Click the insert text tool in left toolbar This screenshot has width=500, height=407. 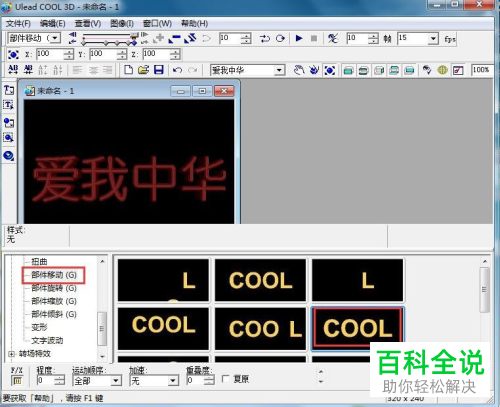point(9,90)
